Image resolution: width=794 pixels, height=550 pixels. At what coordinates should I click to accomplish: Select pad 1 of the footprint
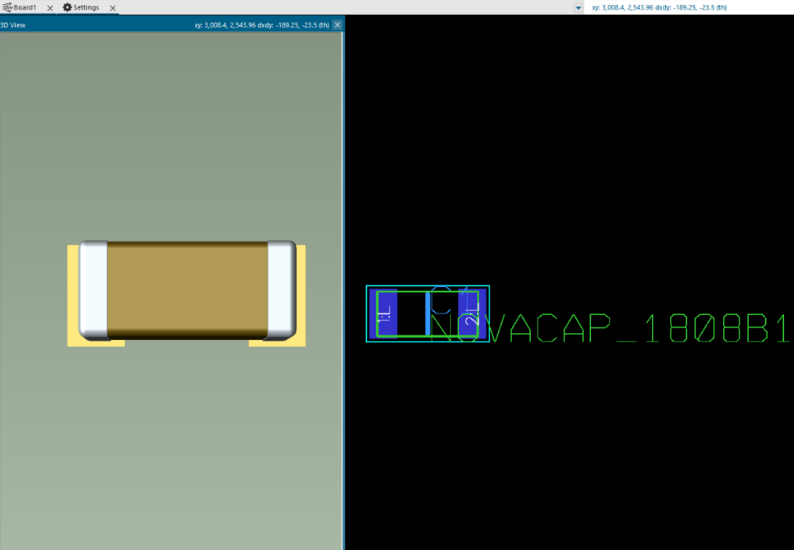[383, 313]
